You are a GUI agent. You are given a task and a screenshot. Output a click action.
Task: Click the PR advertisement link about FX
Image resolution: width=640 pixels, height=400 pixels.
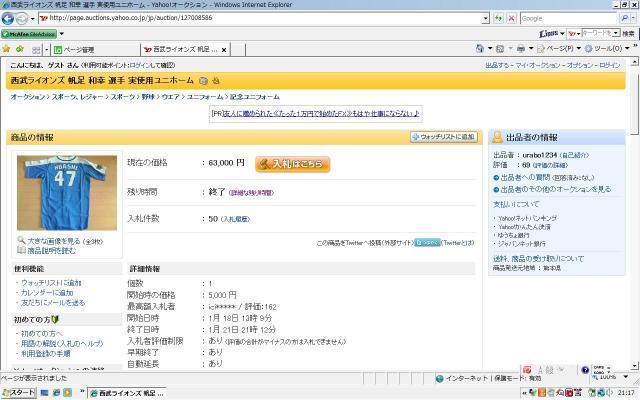point(321,113)
